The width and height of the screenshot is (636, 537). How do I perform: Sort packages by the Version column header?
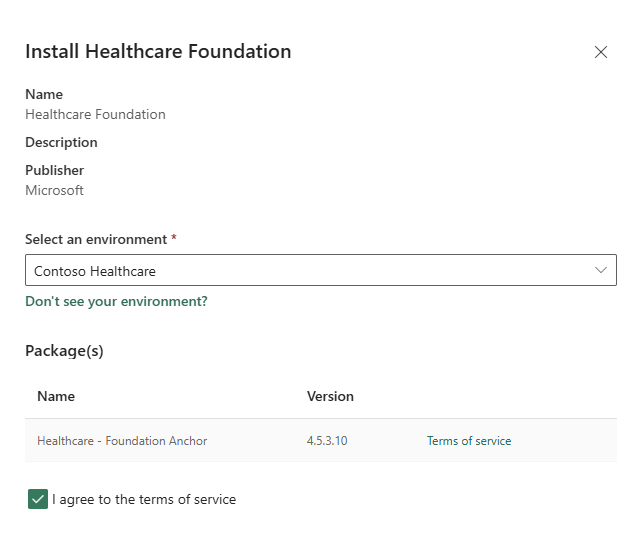point(330,396)
